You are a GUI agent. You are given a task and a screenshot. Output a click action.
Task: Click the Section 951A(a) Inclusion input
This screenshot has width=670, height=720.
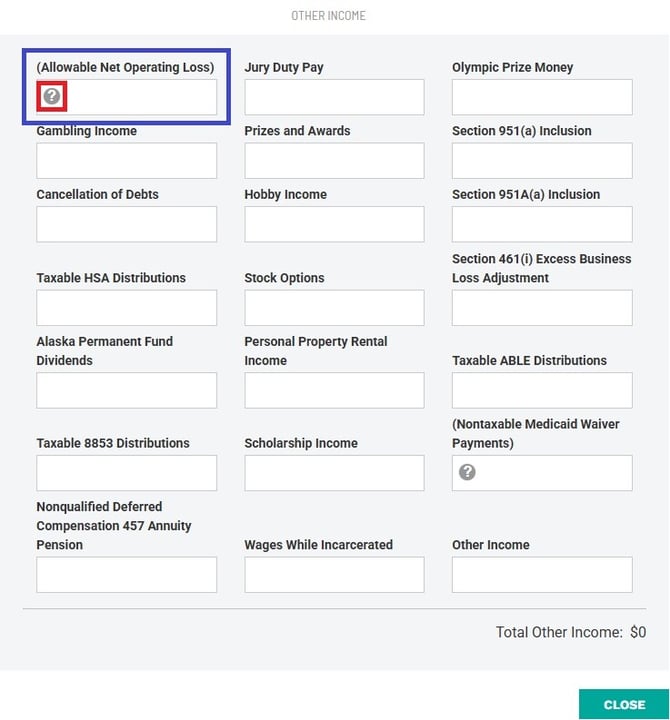click(542, 224)
